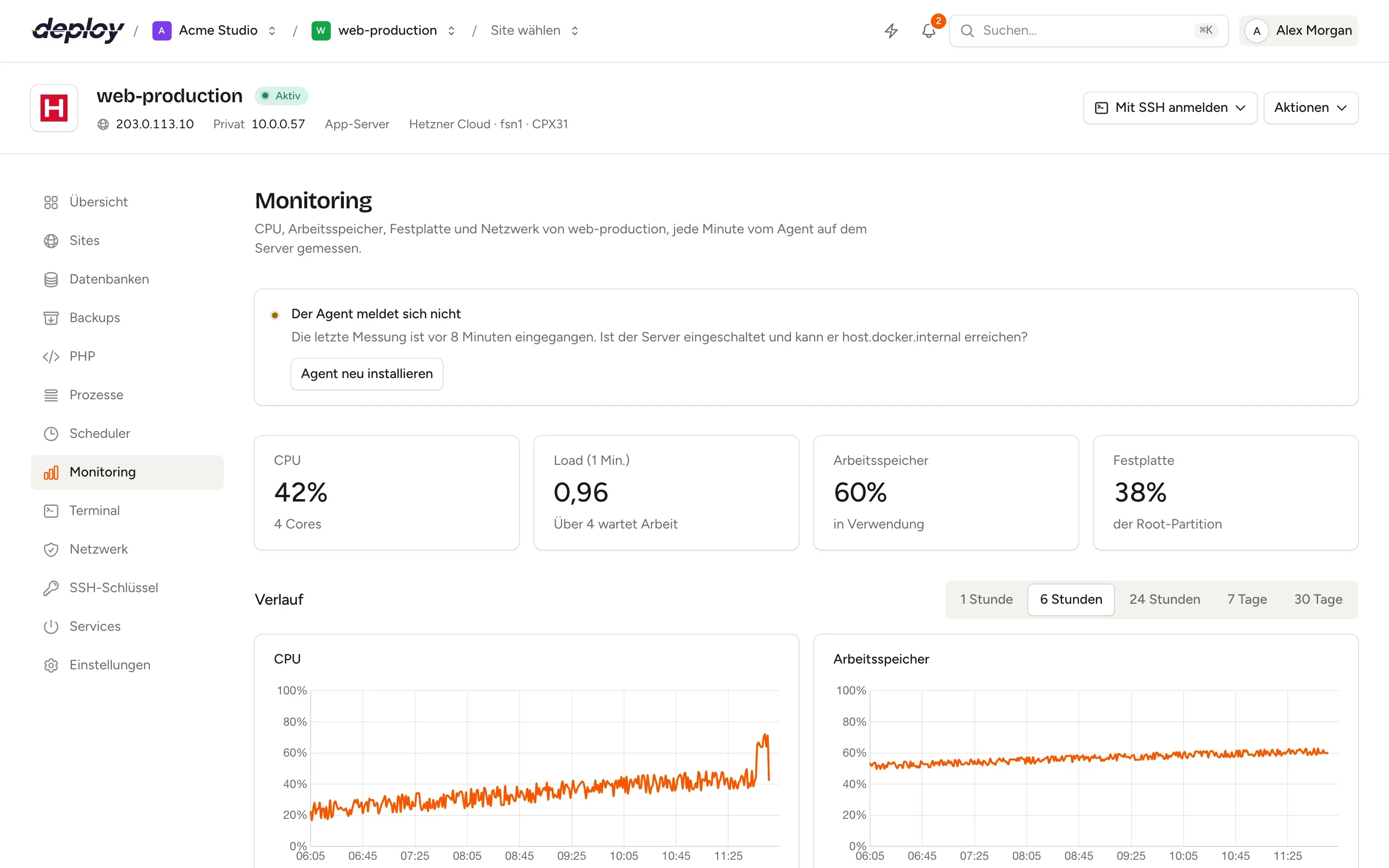
Task: Focus the Suchen search field
Action: click(x=1088, y=30)
